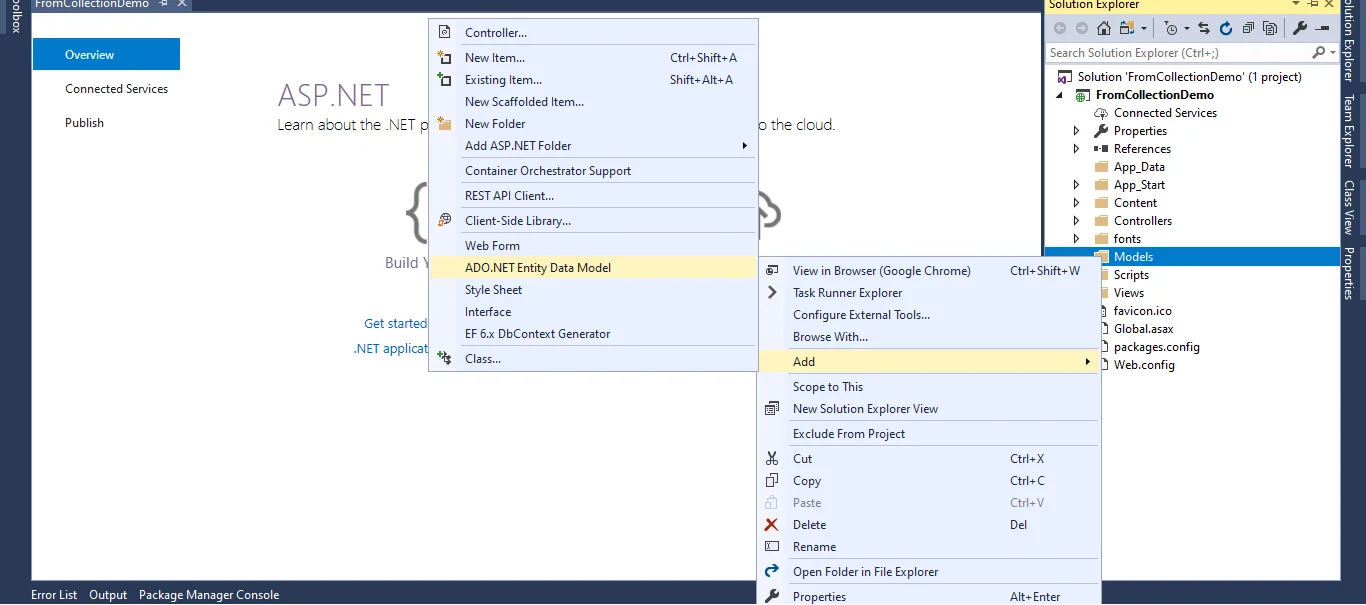Choose New Scaffolded Item... entry

coord(593,102)
